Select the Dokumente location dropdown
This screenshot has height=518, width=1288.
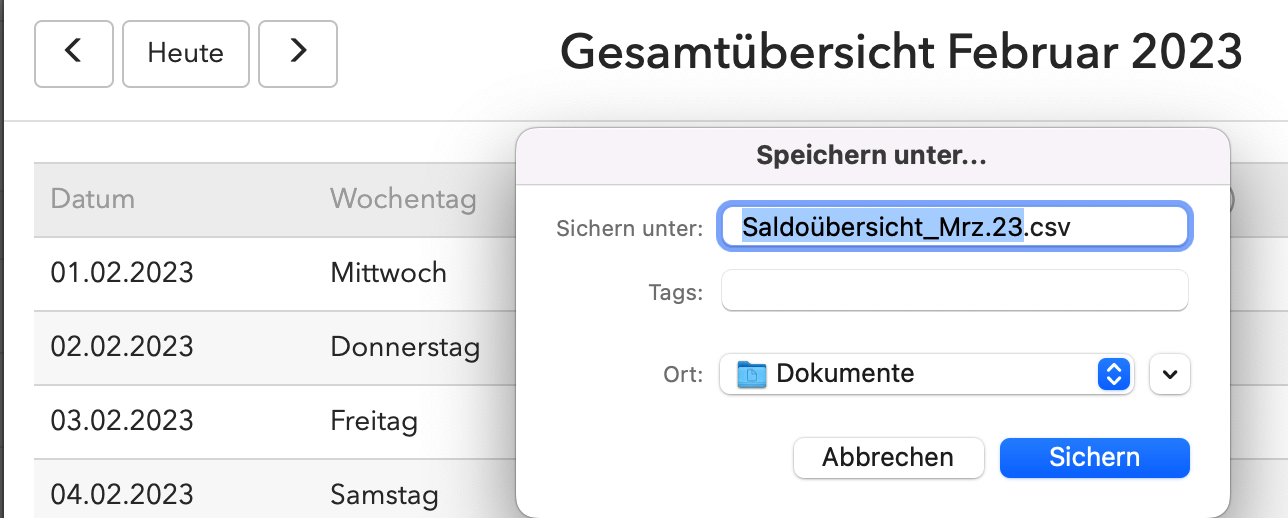927,374
